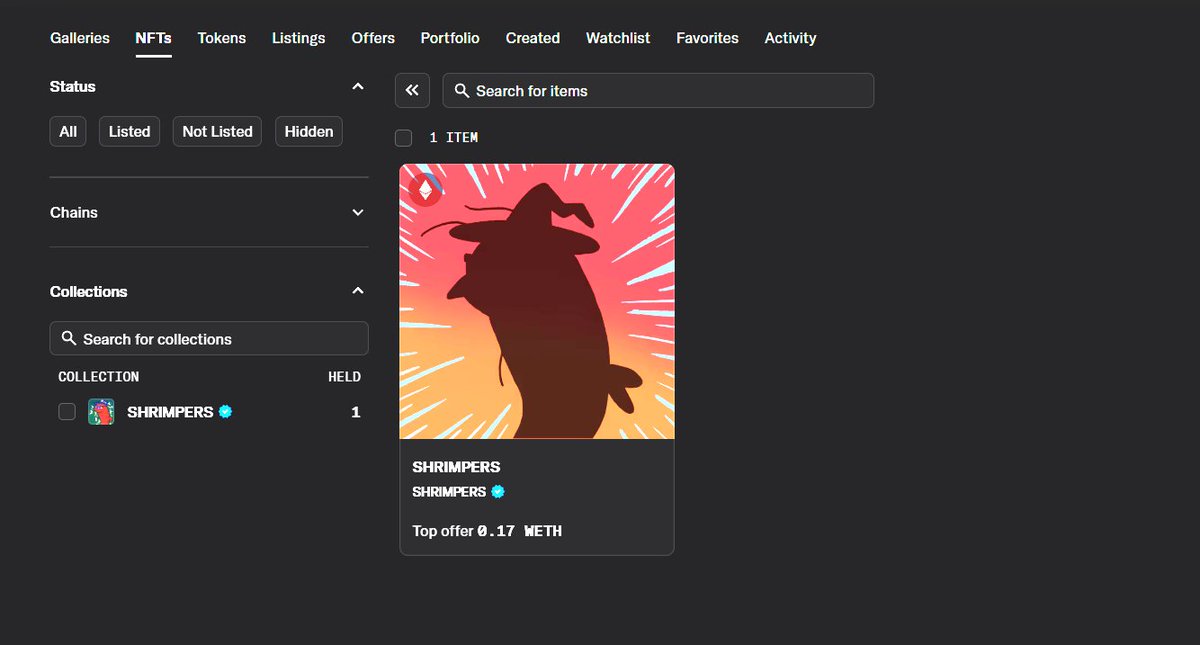Click the held count 1 for SHRIMPERS
Image resolution: width=1200 pixels, height=645 pixels.
point(355,412)
